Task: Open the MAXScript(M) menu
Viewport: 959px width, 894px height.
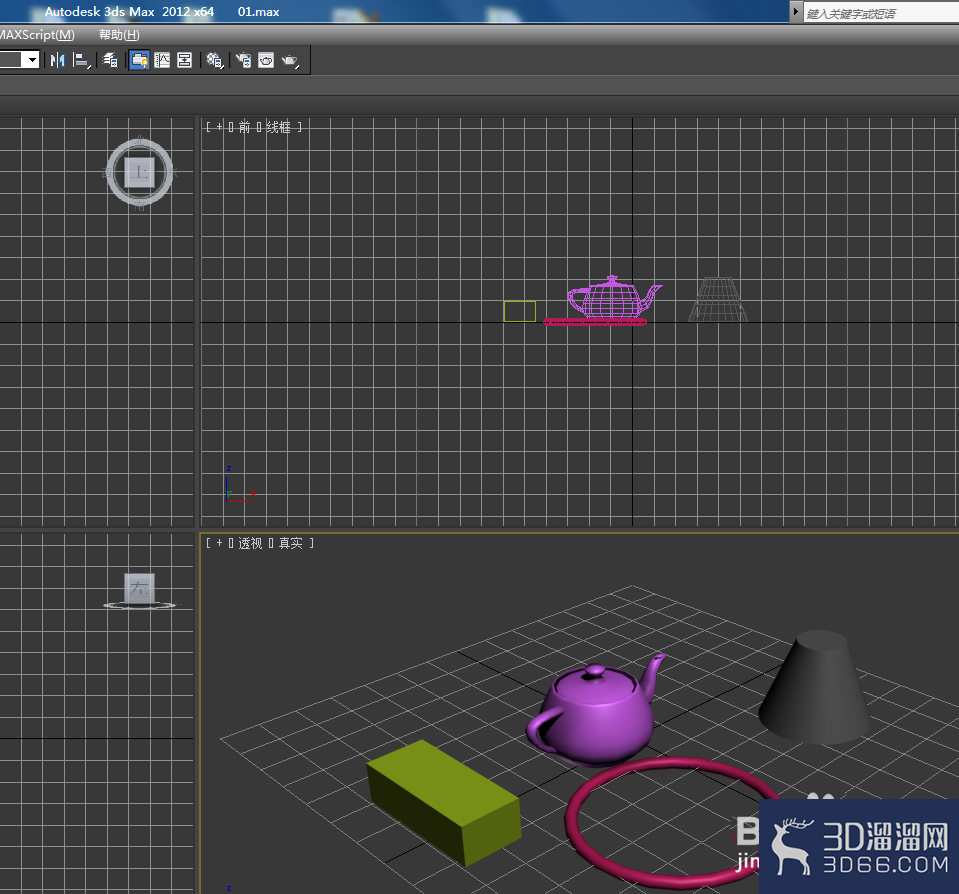Action: (x=38, y=34)
